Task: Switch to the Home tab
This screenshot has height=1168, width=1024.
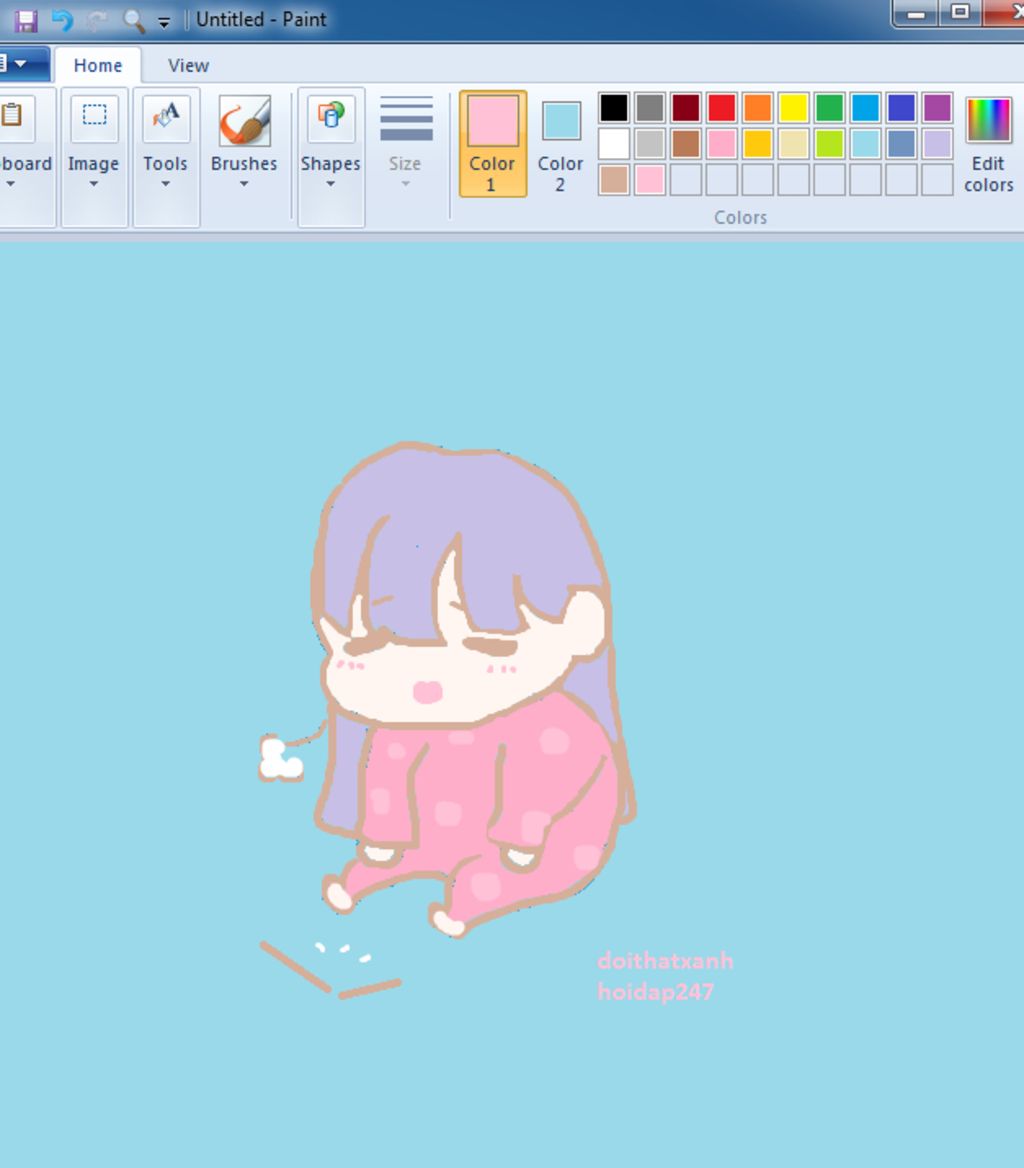Action: (x=98, y=66)
